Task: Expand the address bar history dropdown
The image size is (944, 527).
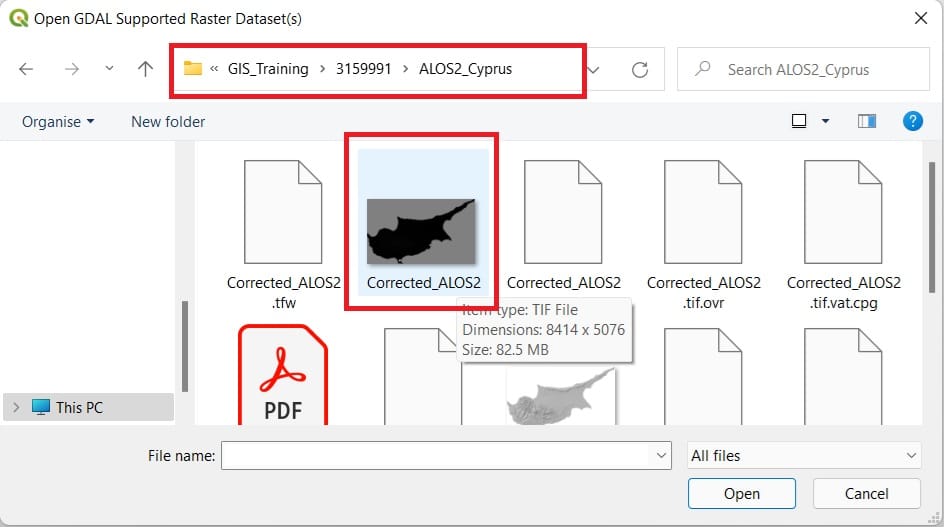Action: [x=594, y=70]
